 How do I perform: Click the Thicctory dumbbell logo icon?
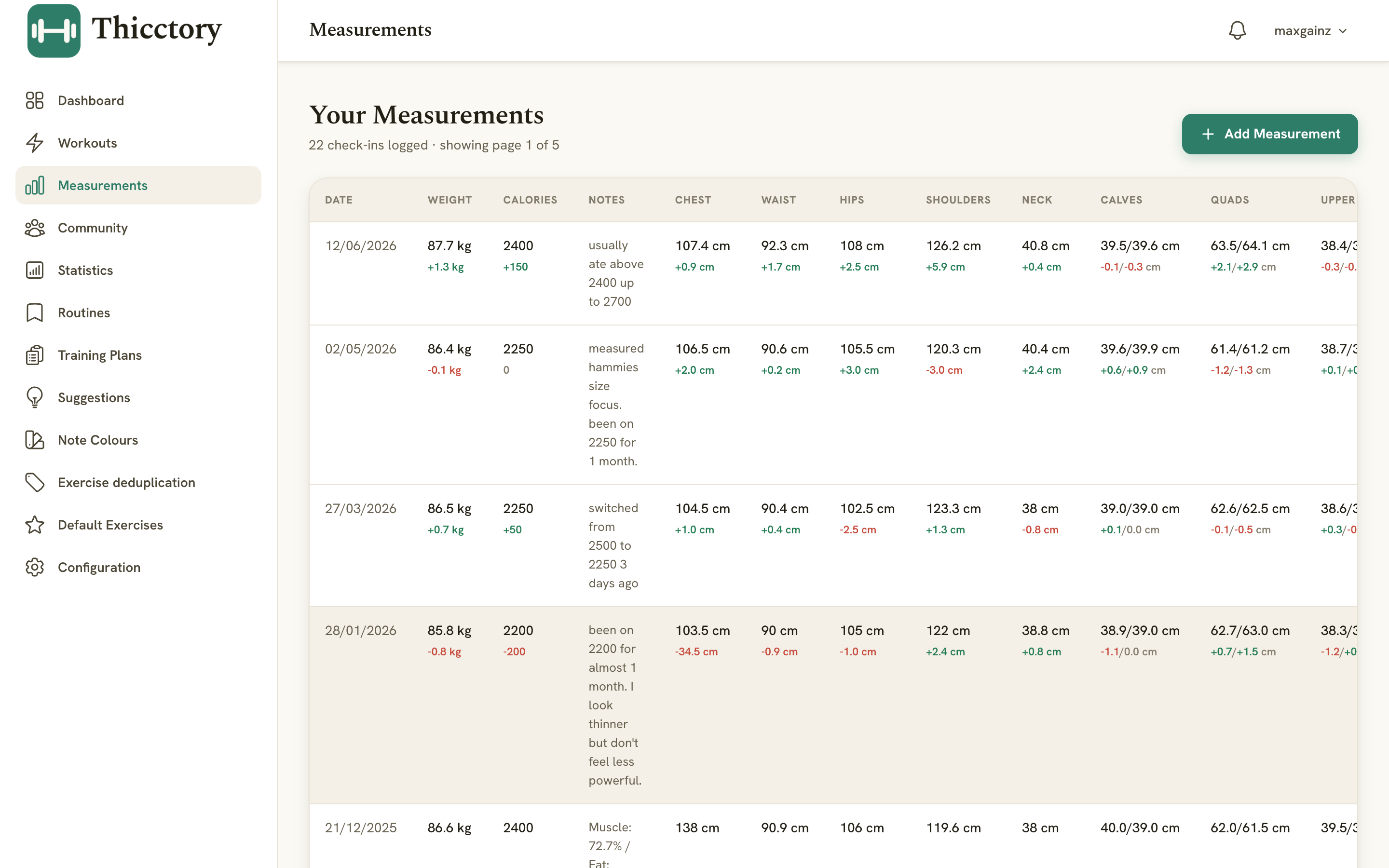coord(54,31)
